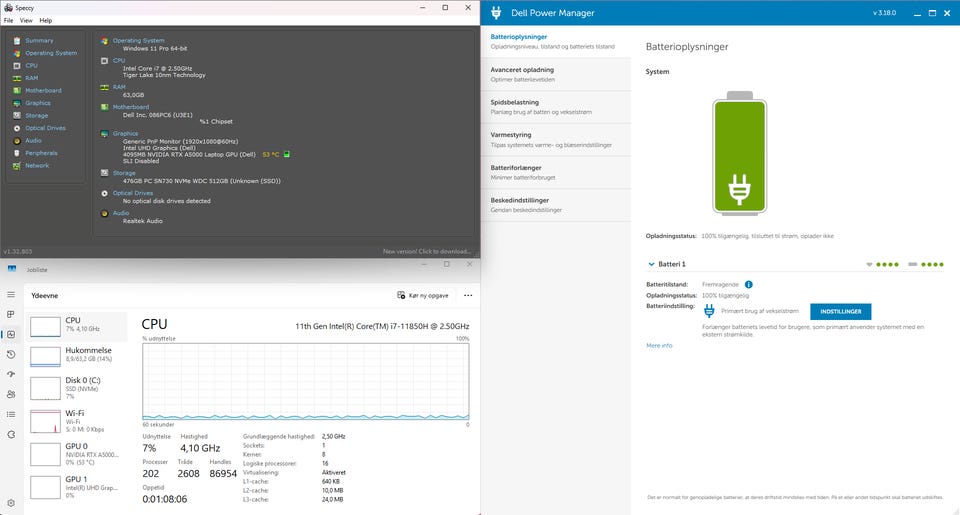
Task: Open Graphics heading link in Speccy summary
Action: pos(125,133)
